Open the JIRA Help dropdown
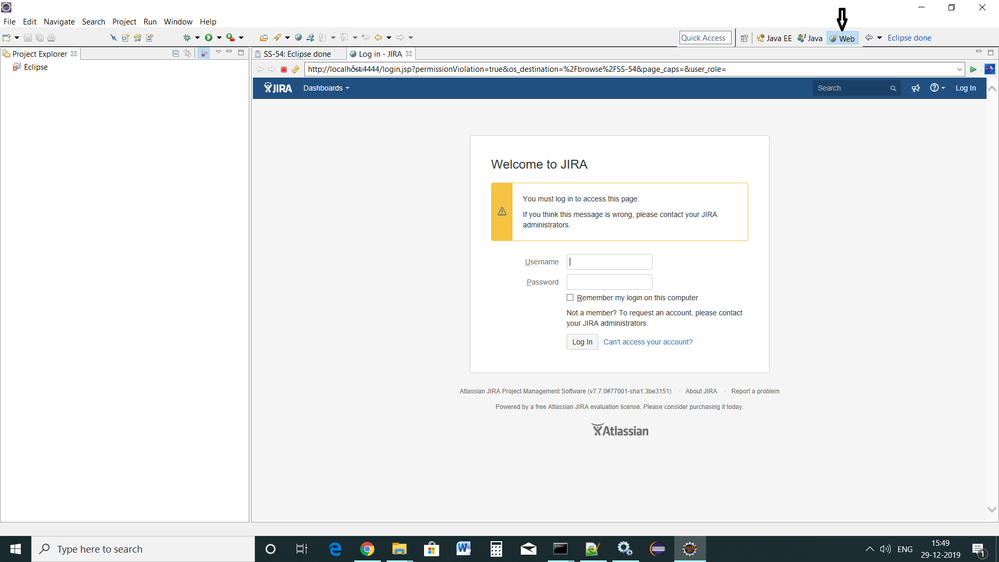Viewport: 999px width, 562px height. 937,88
